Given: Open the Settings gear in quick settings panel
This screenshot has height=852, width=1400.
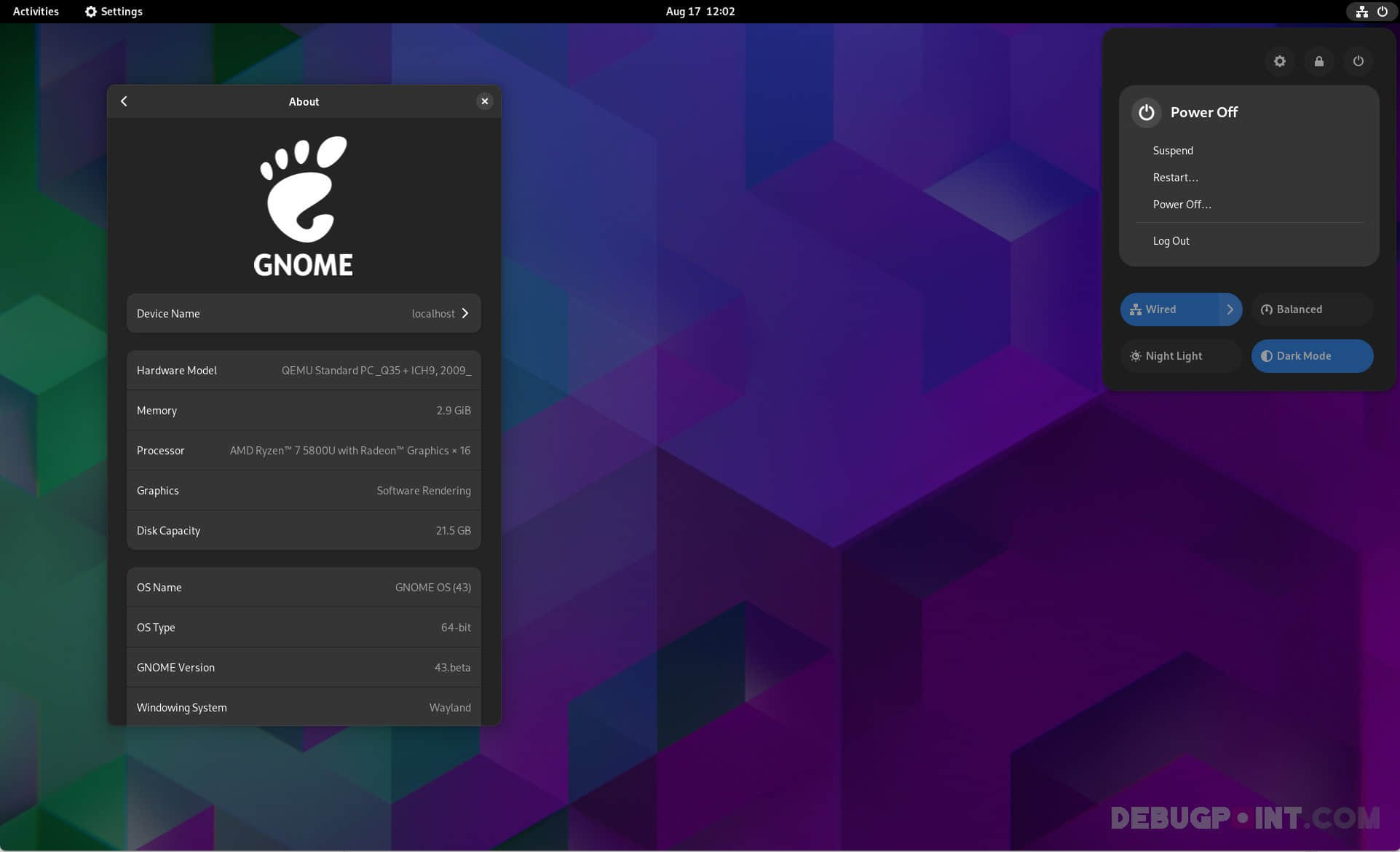Looking at the screenshot, I should pos(1279,61).
